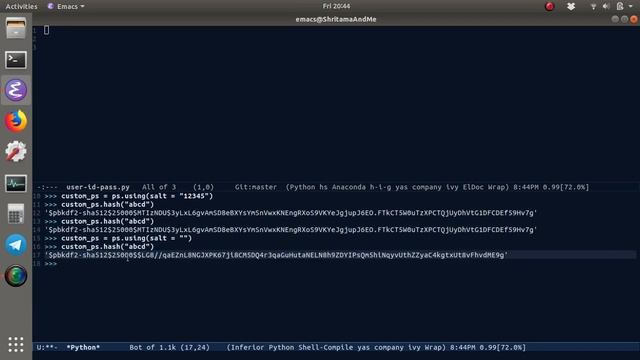640x360 pixels.
Task: Open the Emacs application menu
Action: point(66,6)
